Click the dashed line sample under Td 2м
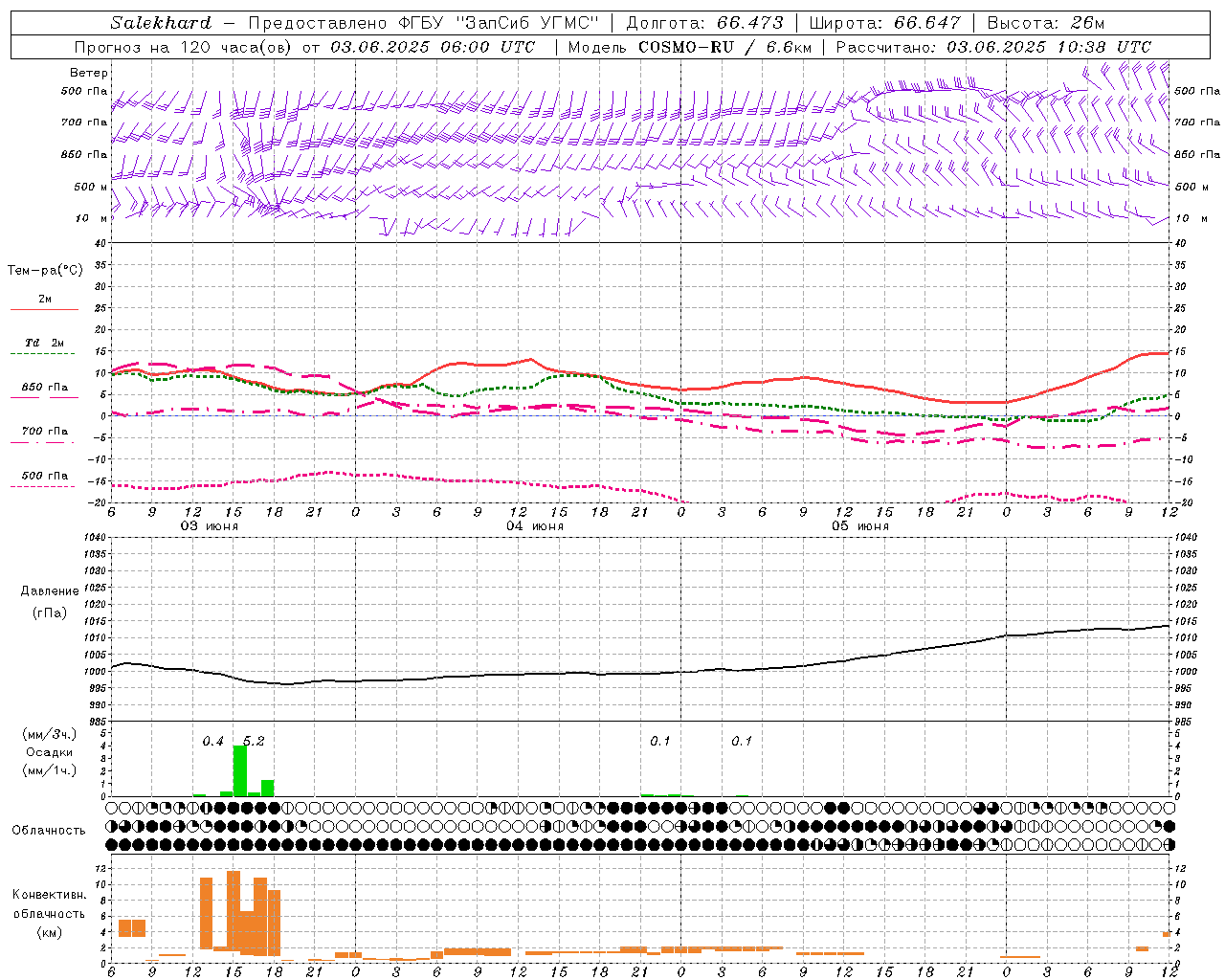 coord(44,354)
